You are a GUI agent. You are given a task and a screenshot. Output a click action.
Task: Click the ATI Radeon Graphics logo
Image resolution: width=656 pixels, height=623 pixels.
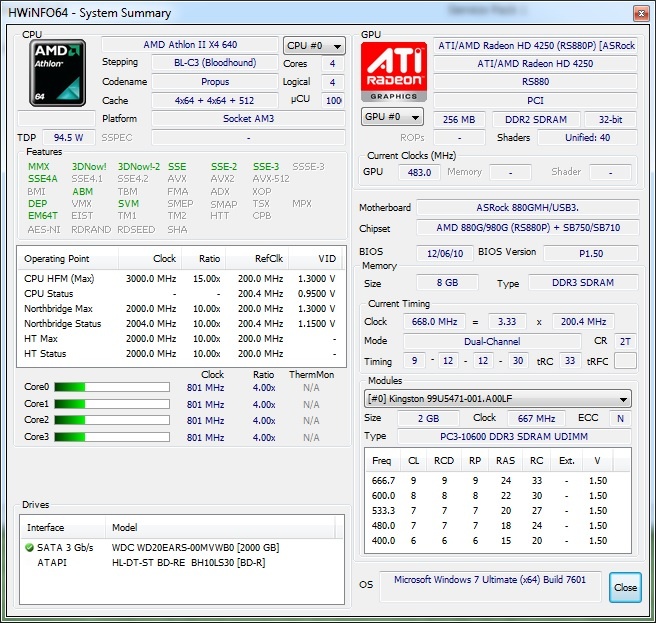click(394, 72)
